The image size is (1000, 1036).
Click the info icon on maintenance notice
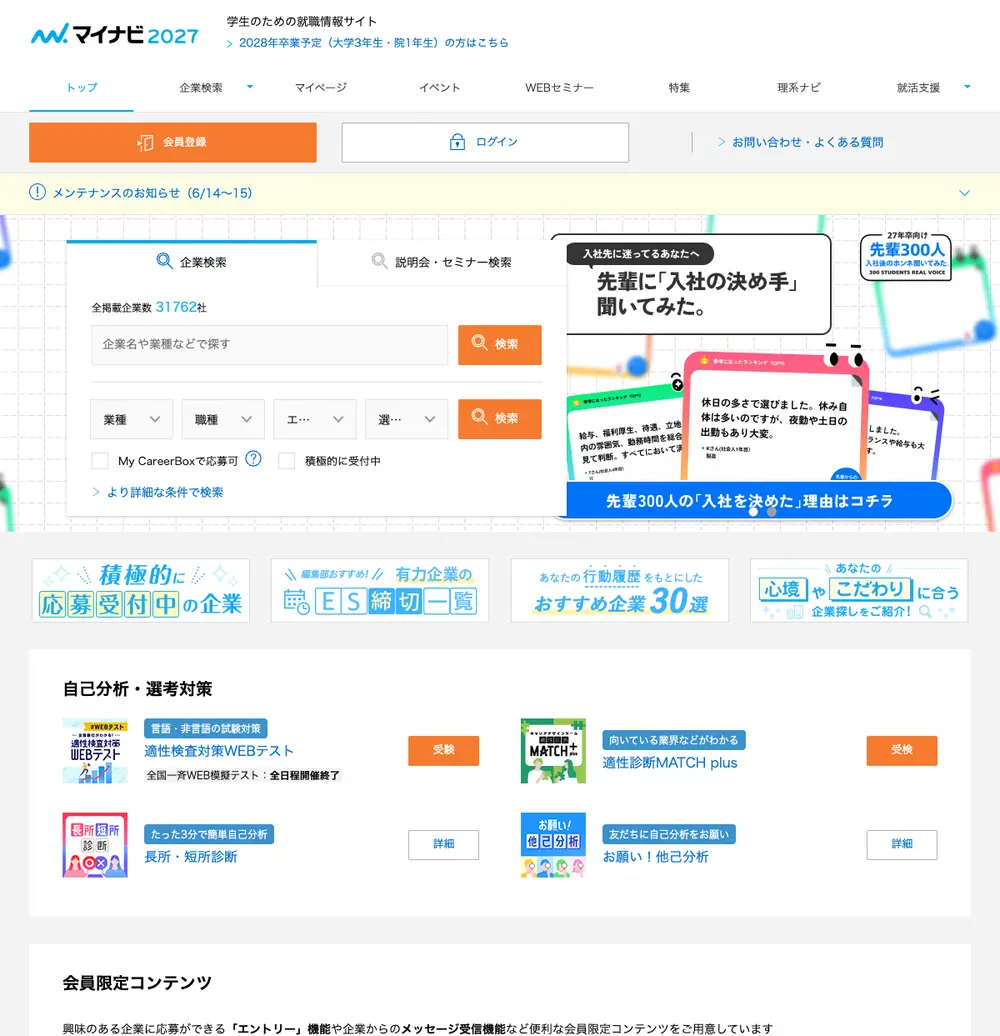(x=38, y=192)
